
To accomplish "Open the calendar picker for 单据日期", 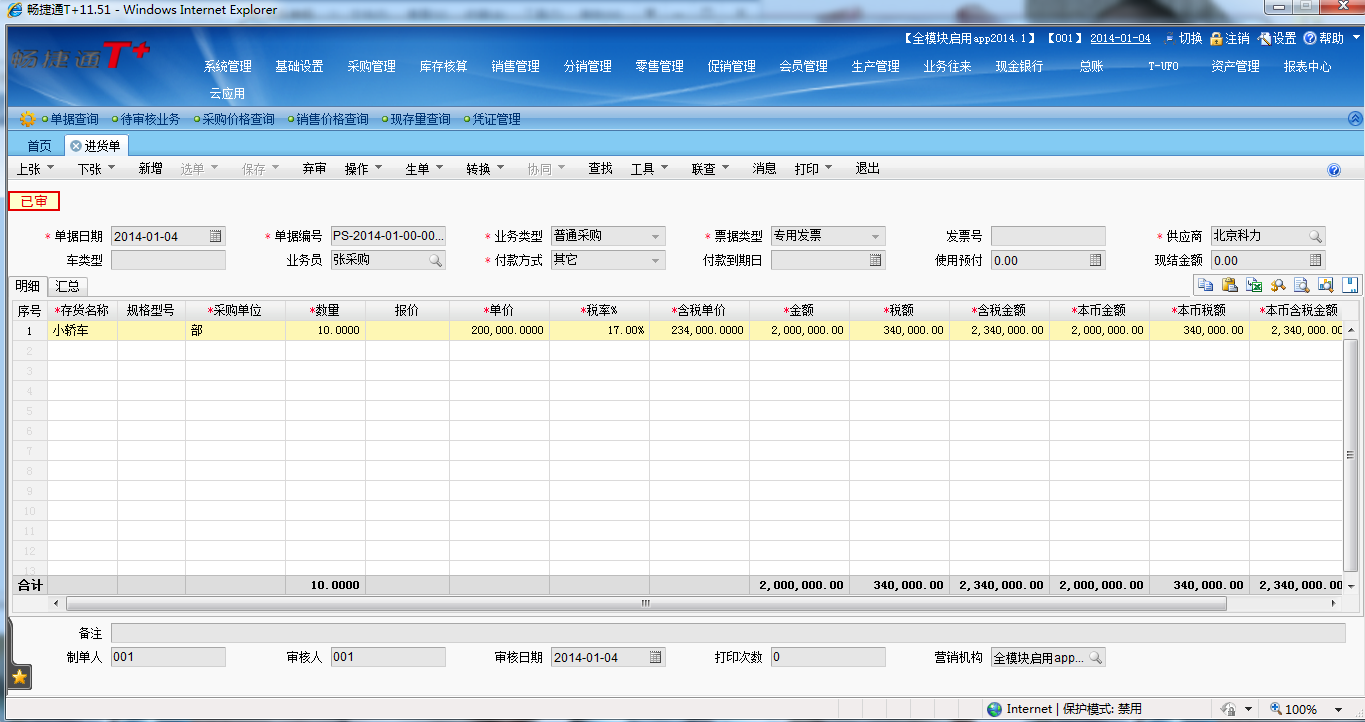I will (x=216, y=236).
